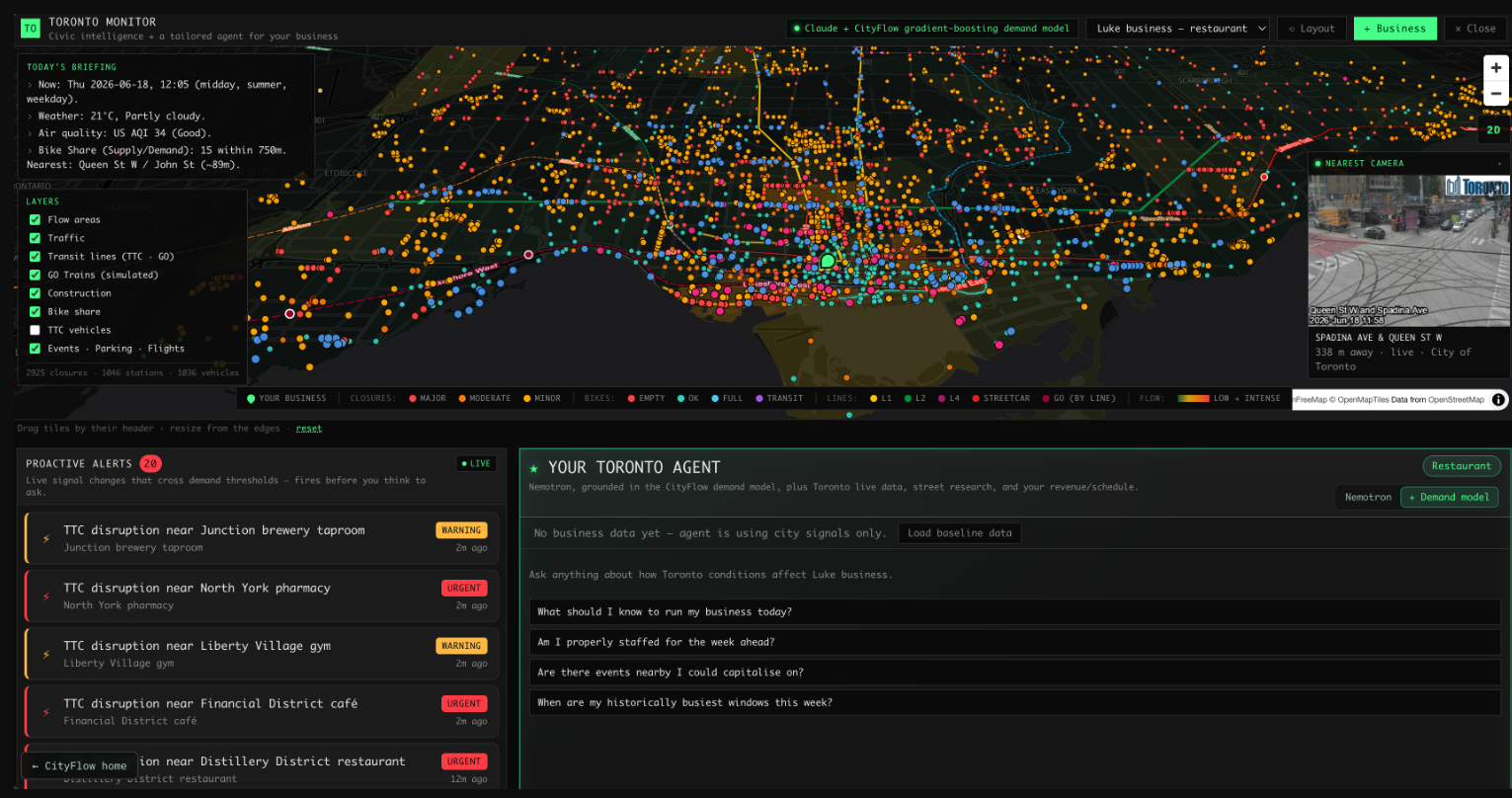The width and height of the screenshot is (1512, 798).
Task: Click star icon beside Your Toronto Agent
Action: point(534,467)
